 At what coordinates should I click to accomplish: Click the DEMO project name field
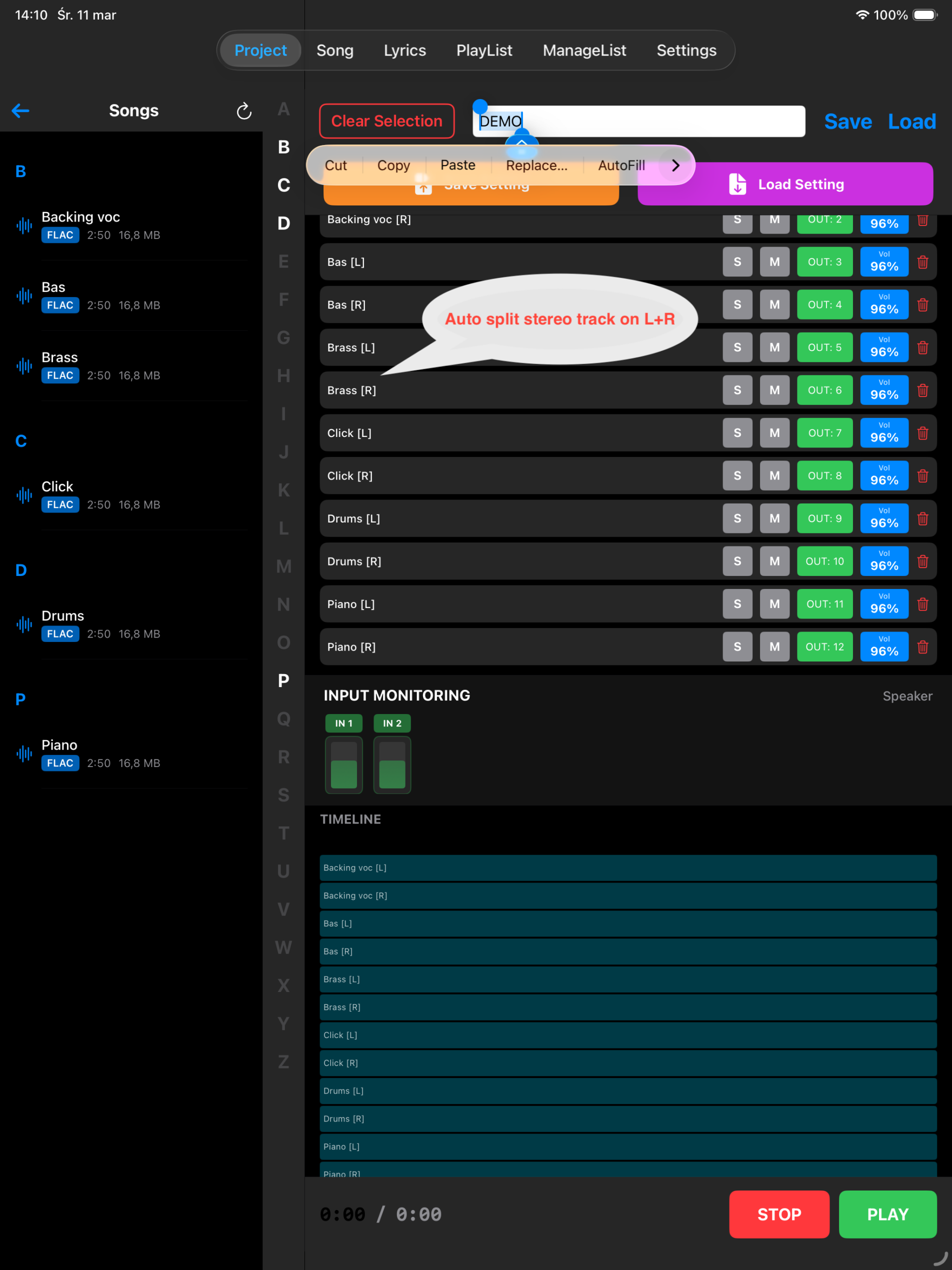pos(637,121)
